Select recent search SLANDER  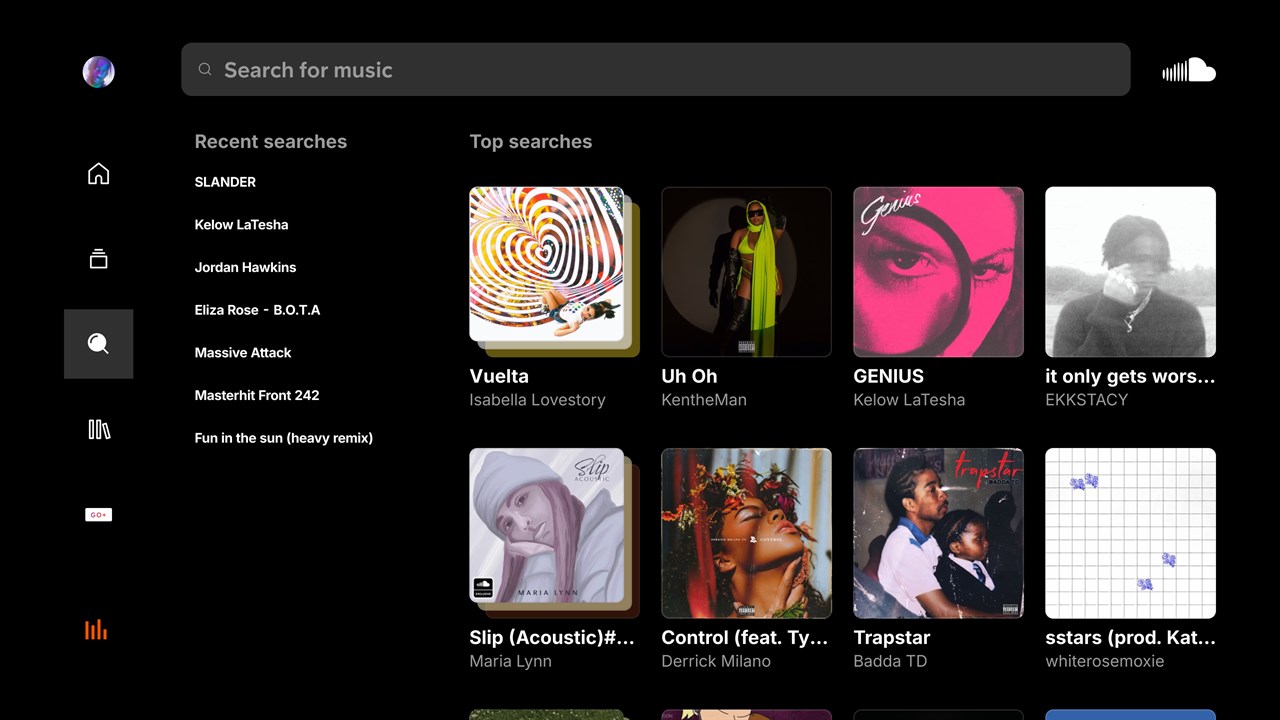coord(225,182)
